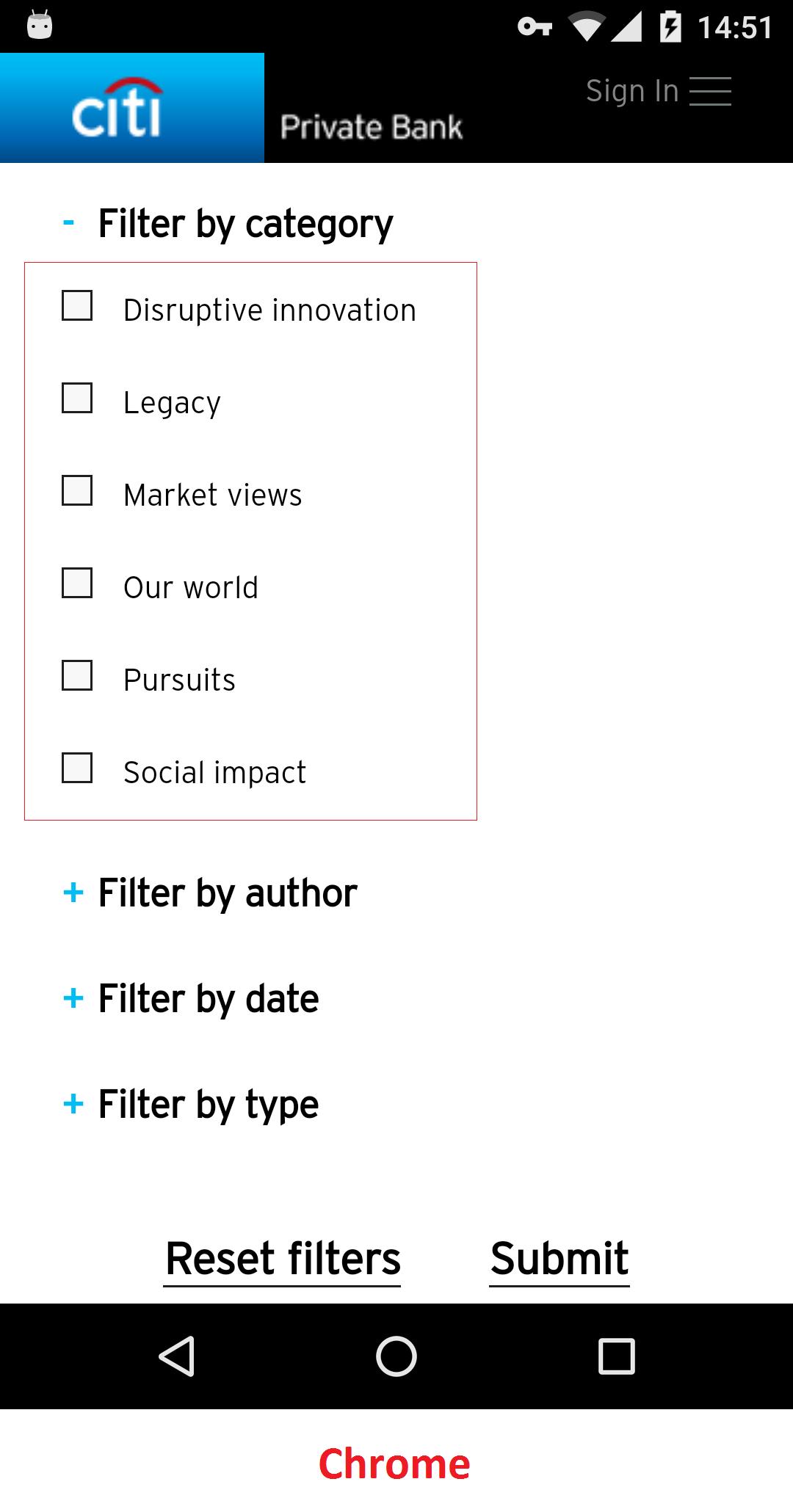Image resolution: width=793 pixels, height=1512 pixels.
Task: Tap the Android home circle button
Action: tap(396, 1356)
